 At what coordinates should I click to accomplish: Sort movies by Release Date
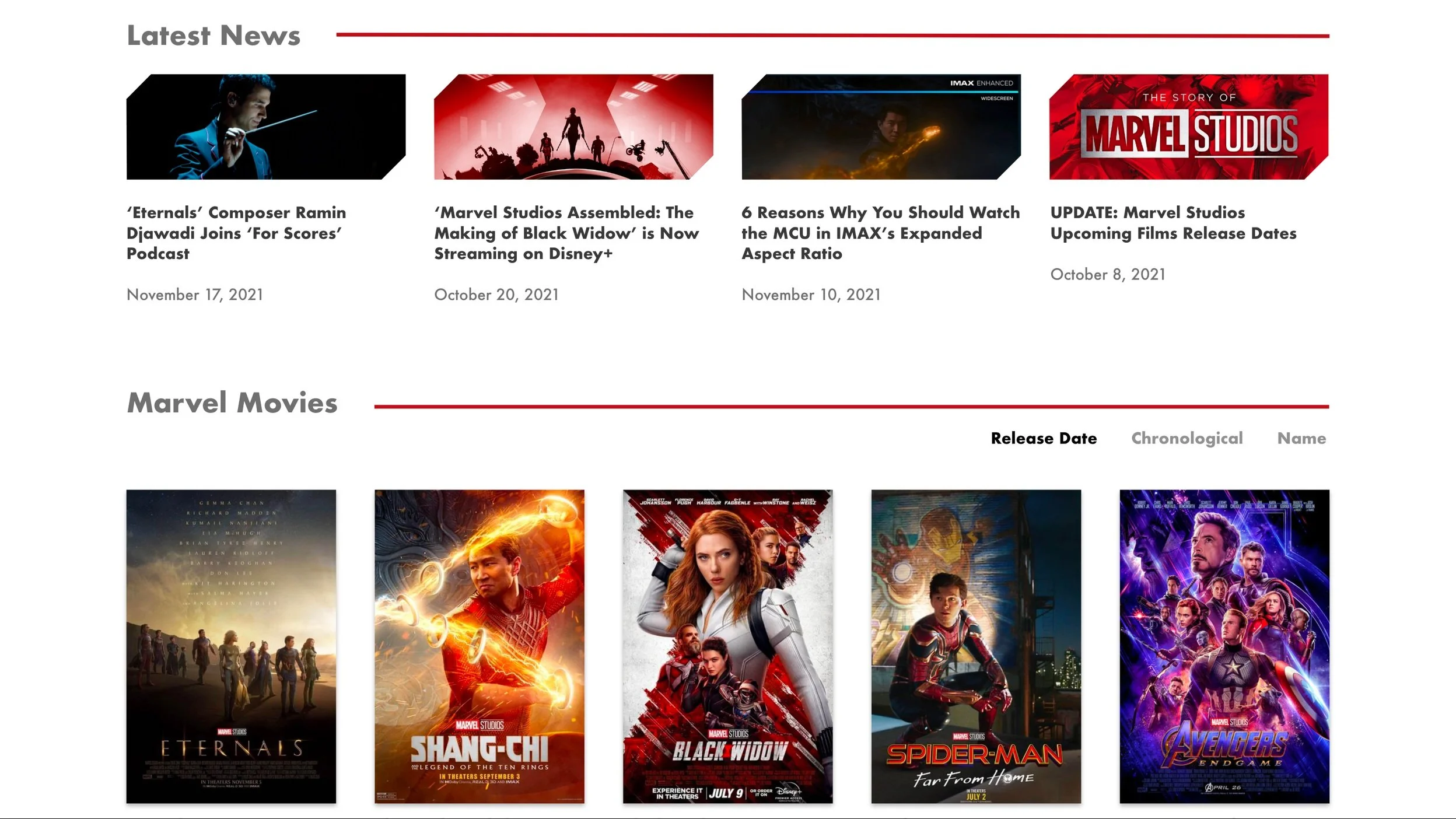[x=1044, y=438]
